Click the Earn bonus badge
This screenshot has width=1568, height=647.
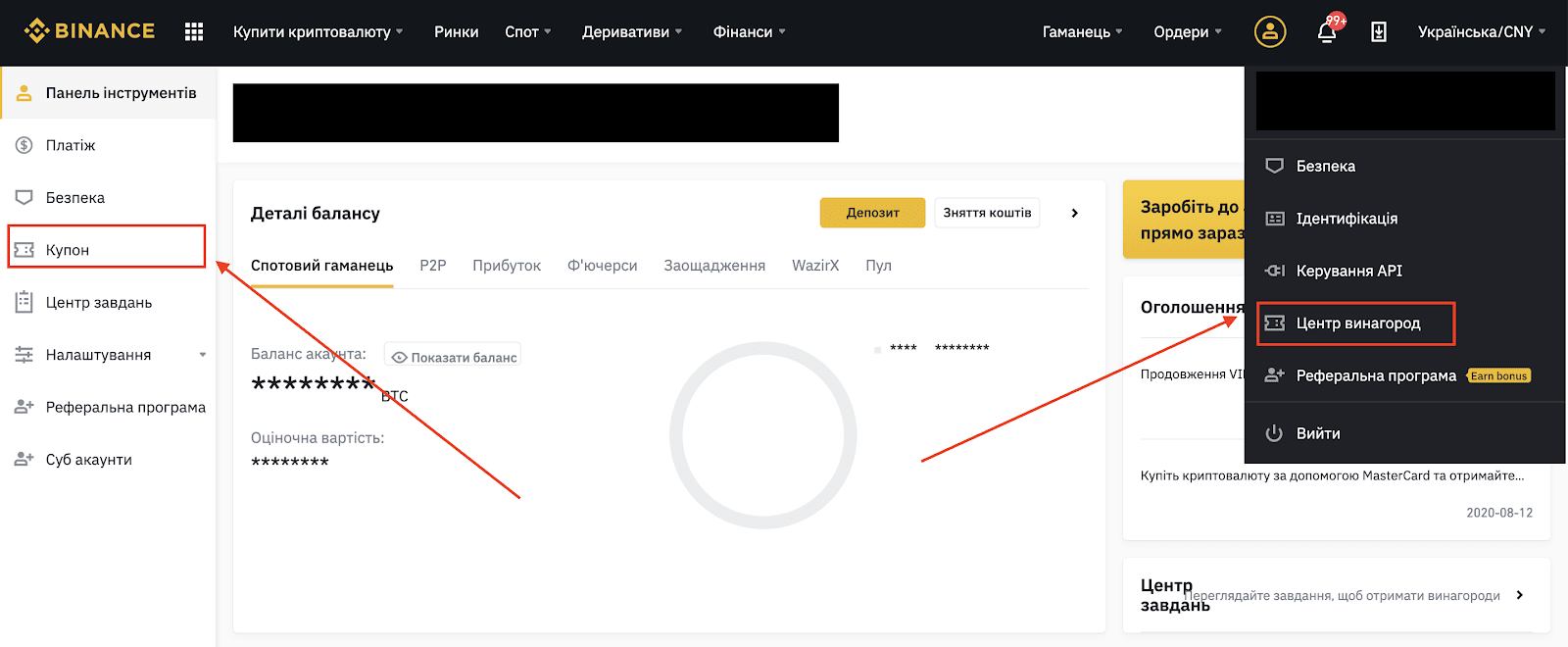pyautogui.click(x=1498, y=376)
